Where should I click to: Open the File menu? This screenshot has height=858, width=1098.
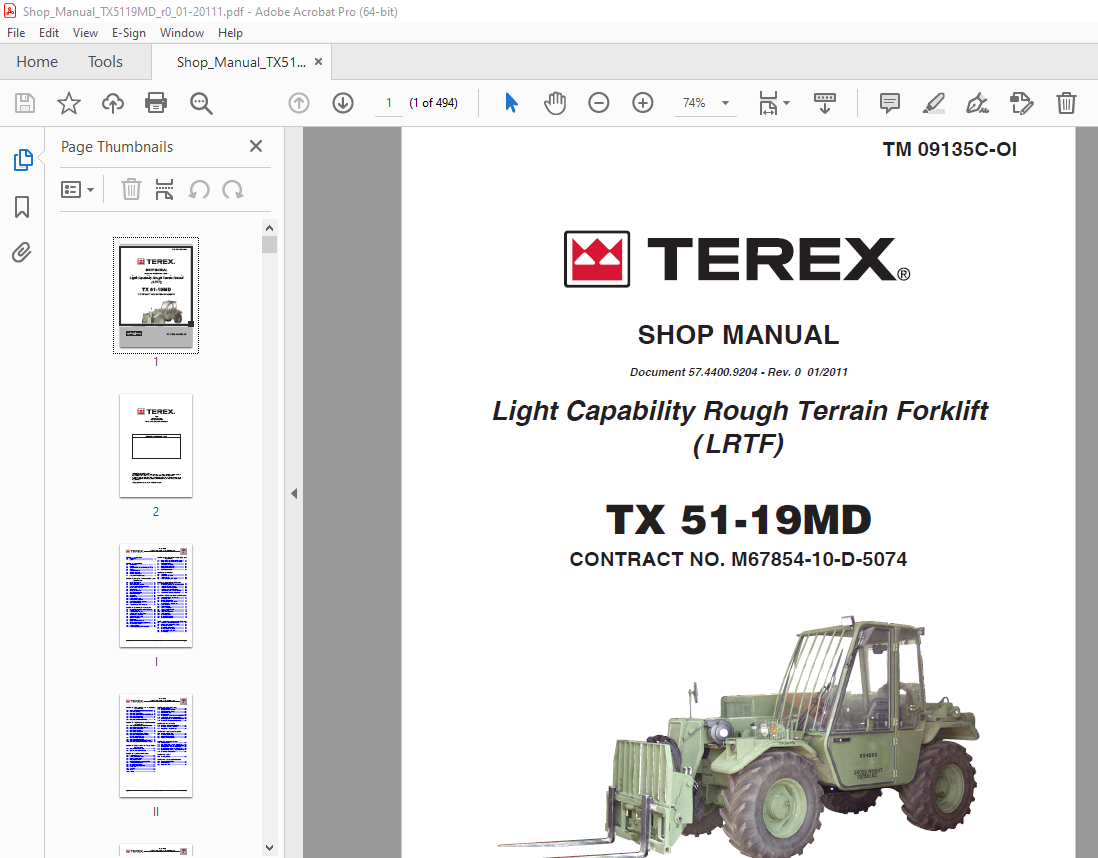(x=15, y=33)
